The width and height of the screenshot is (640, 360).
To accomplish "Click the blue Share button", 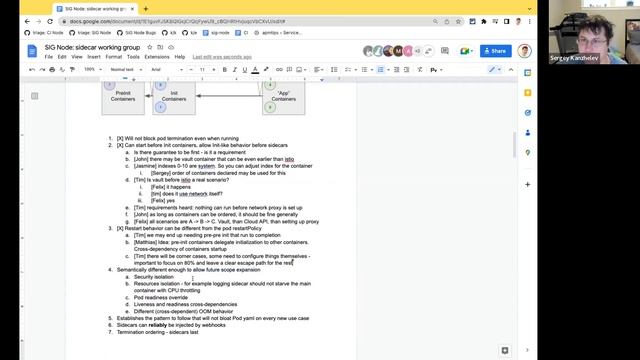I will pyautogui.click(x=496, y=51).
